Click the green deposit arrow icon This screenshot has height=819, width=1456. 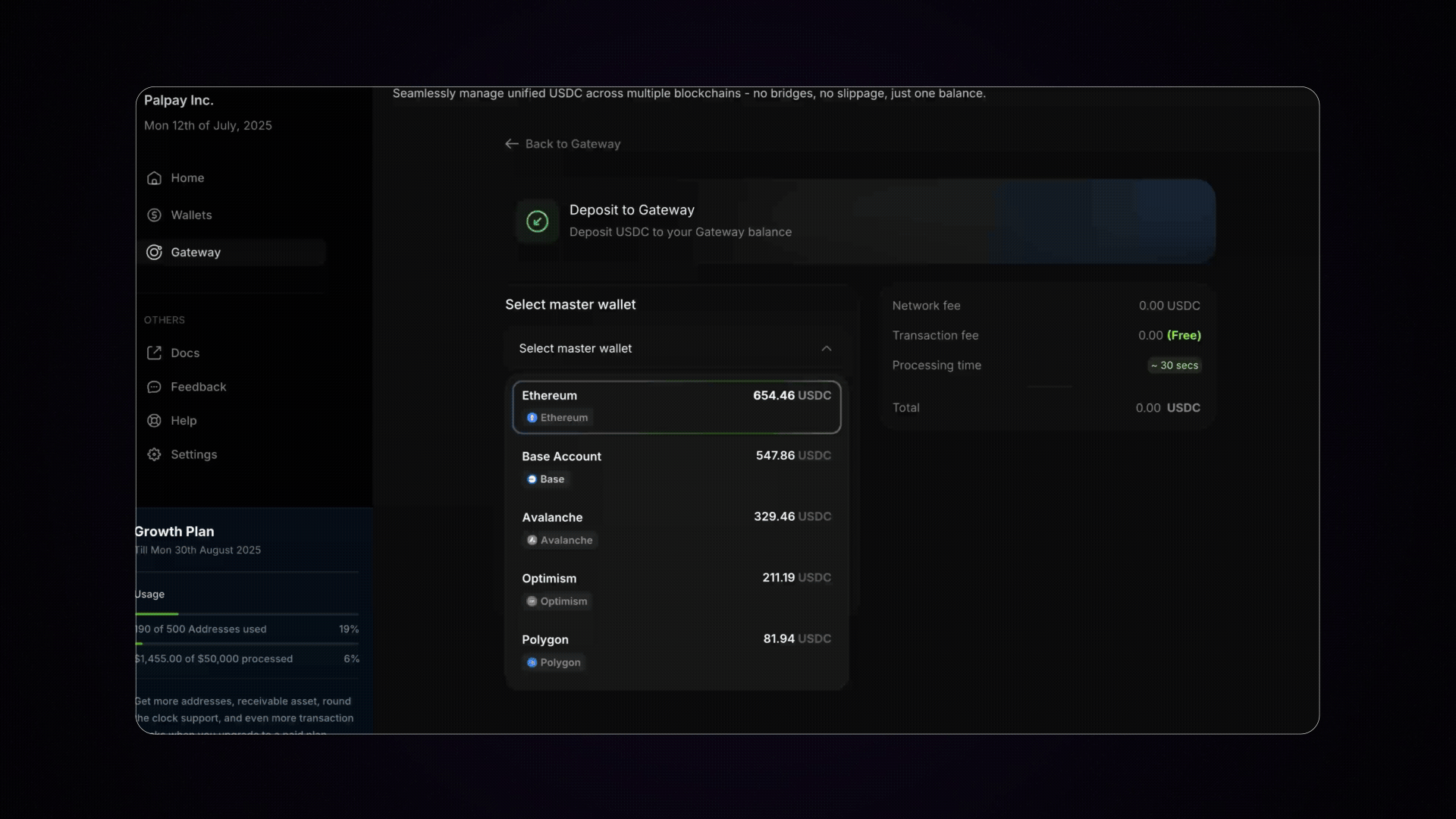(538, 221)
